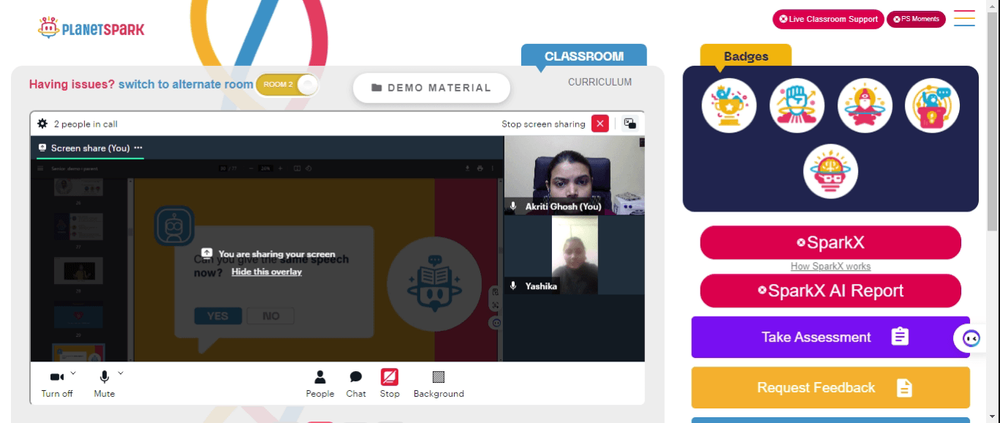Open slide thumbnail 26 in shared viewer
This screenshot has width=1000, height=423.
coord(78,187)
